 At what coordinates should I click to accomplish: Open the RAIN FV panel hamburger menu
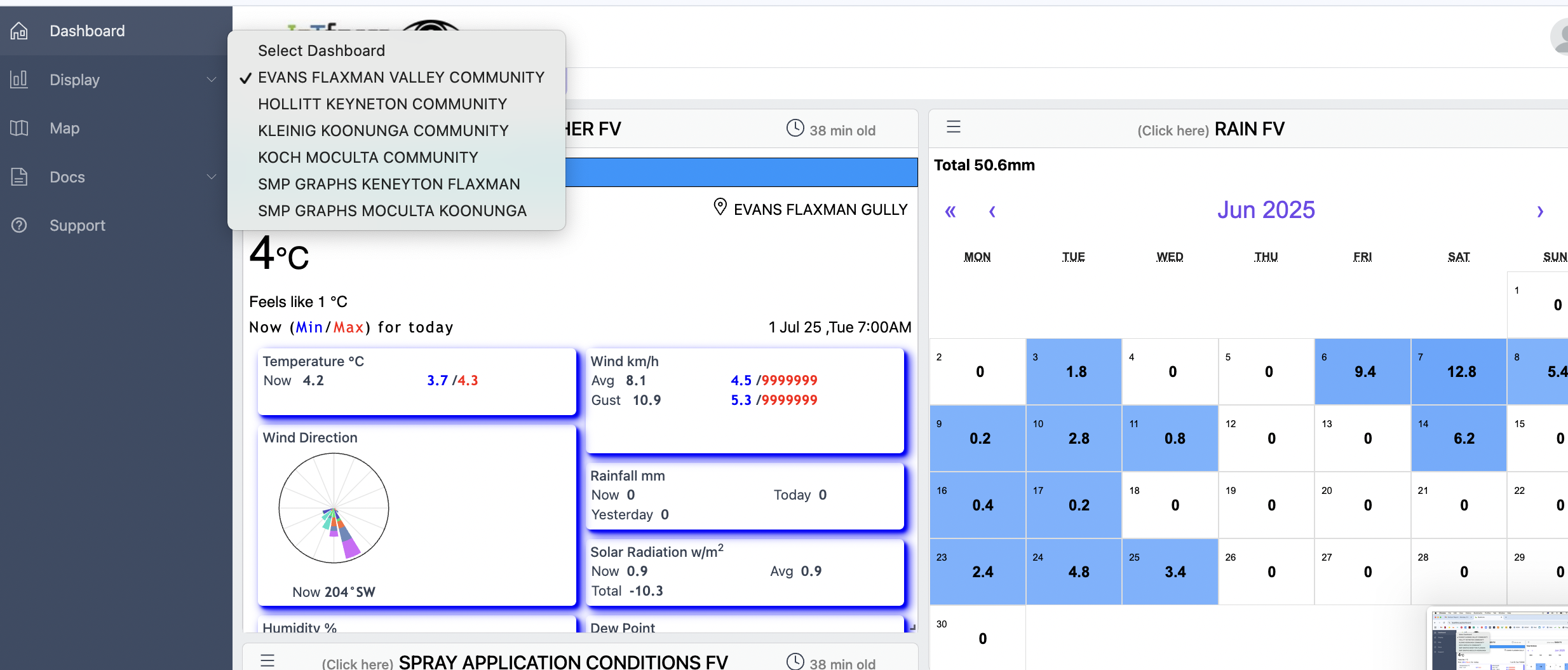(x=953, y=127)
